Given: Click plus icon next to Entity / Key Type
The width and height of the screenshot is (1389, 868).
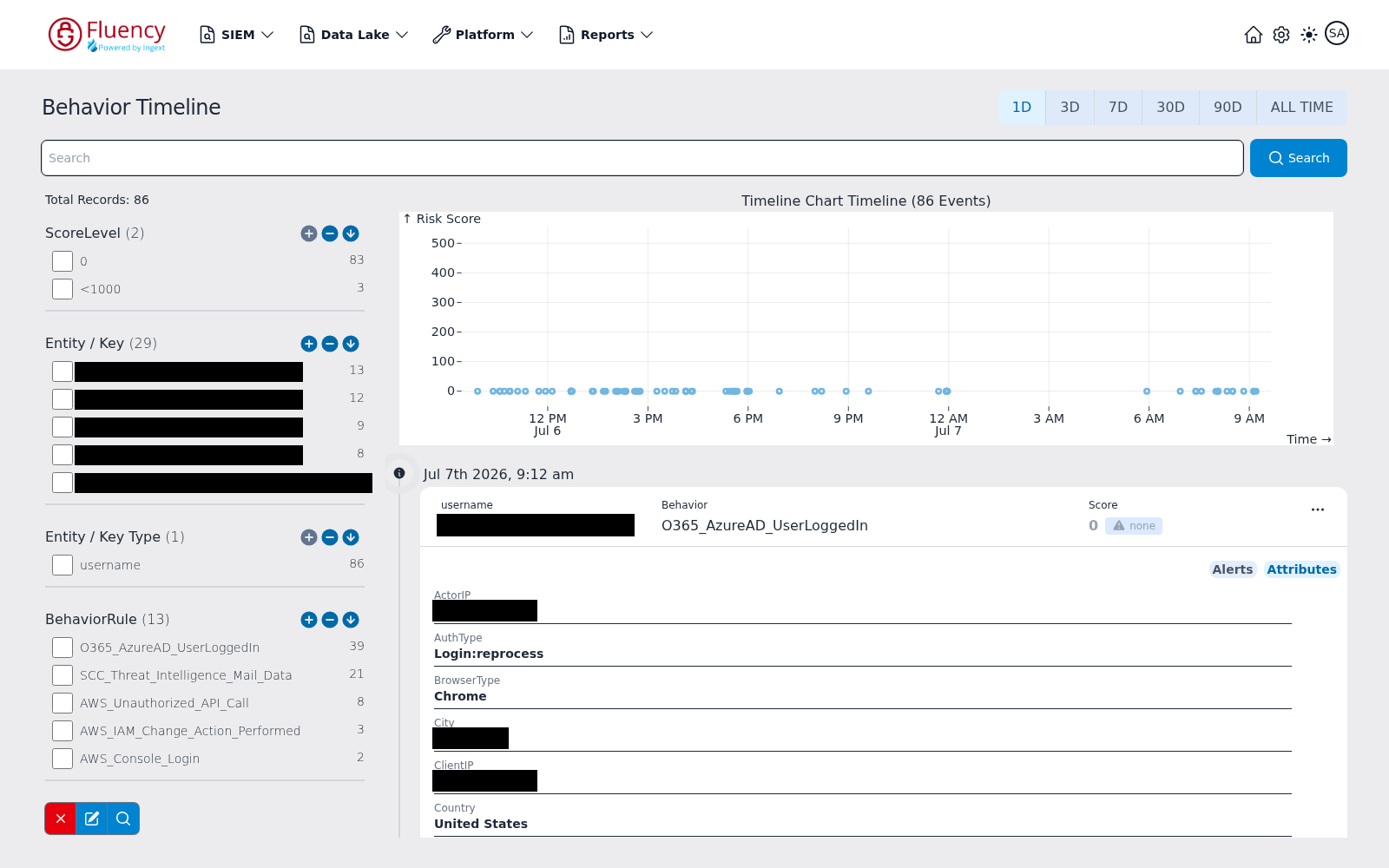Looking at the screenshot, I should pos(309,537).
